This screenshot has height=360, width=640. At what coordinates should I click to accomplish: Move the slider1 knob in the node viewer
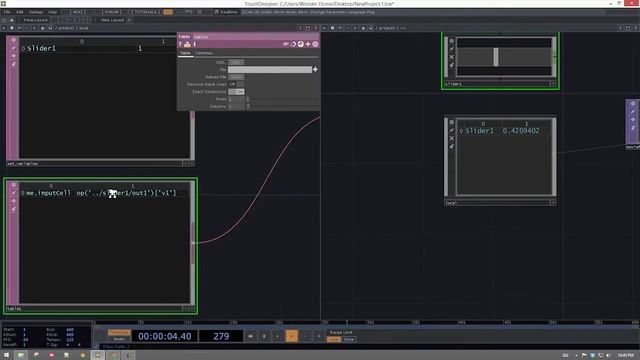tap(496, 57)
